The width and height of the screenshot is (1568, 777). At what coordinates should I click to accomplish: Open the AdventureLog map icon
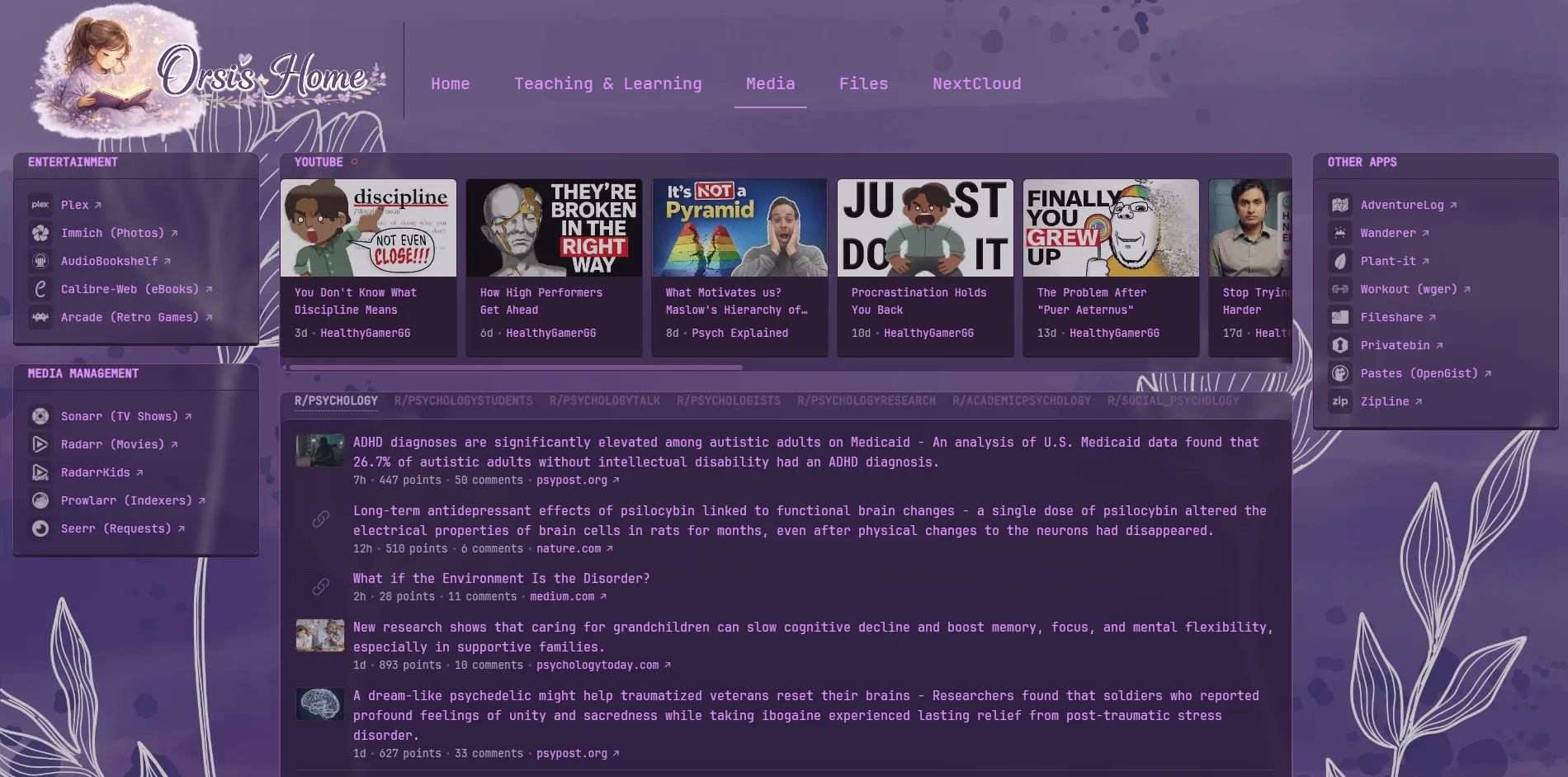[x=1340, y=205]
